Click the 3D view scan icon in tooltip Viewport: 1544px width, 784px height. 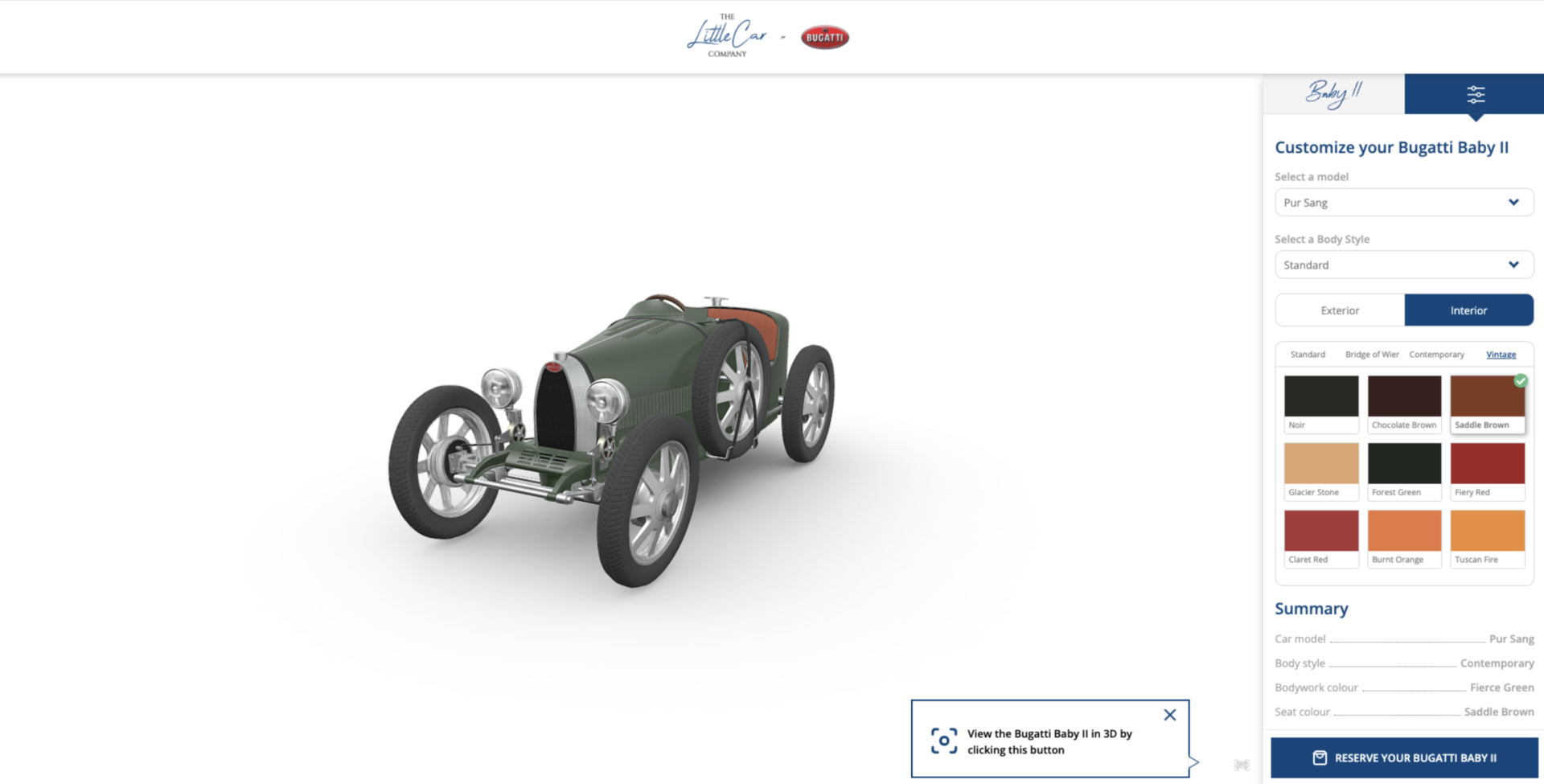(x=943, y=739)
